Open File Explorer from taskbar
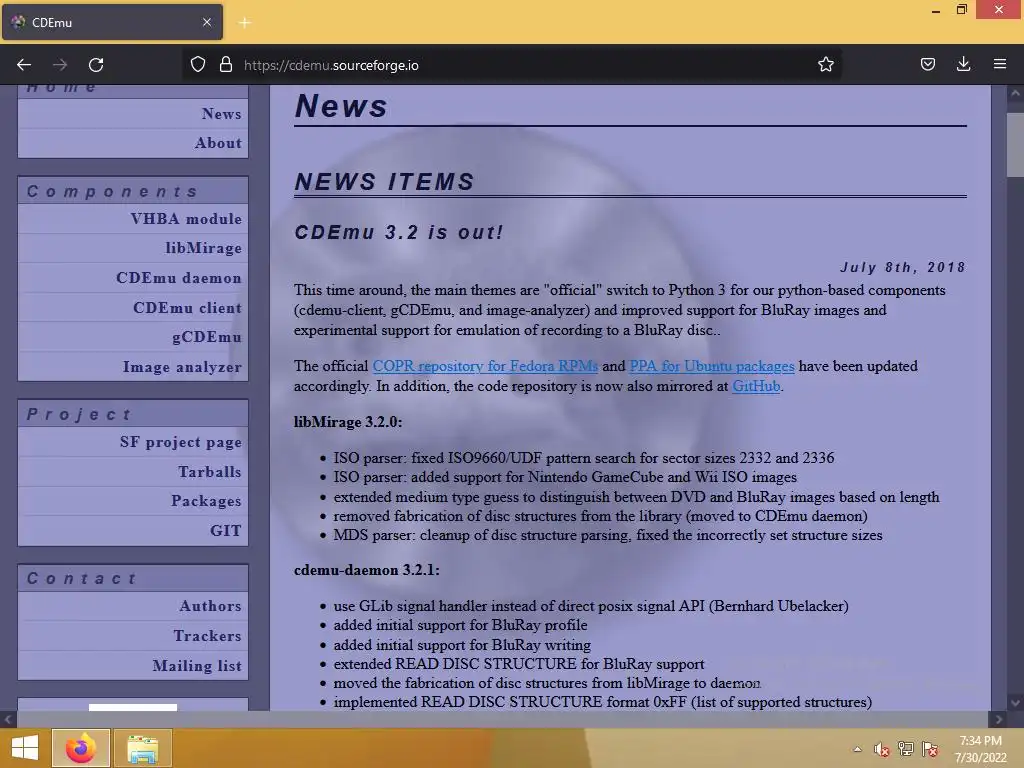This screenshot has height=768, width=1024. (143, 748)
